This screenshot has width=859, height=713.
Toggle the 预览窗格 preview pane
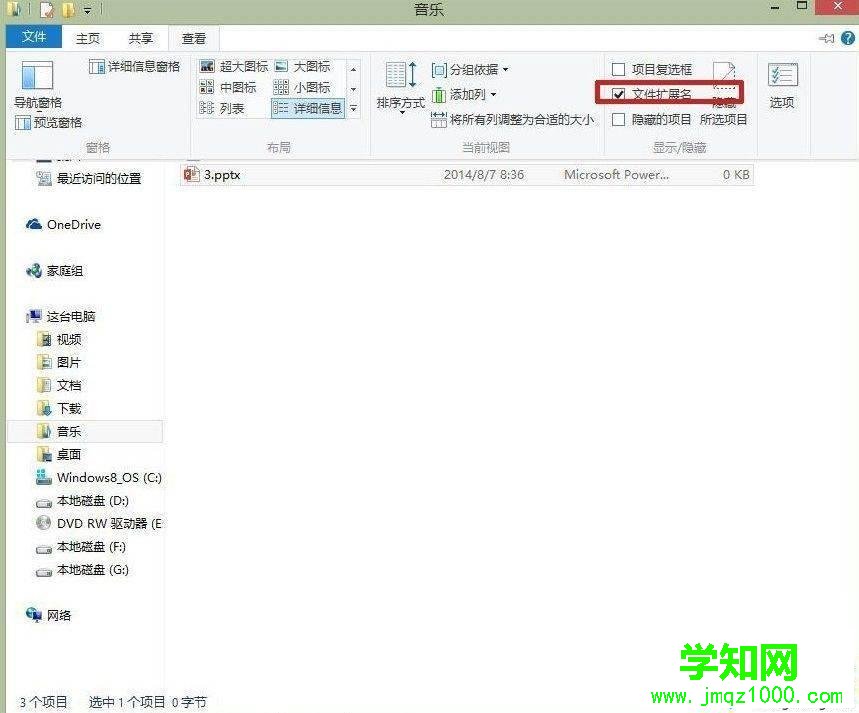click(49, 122)
